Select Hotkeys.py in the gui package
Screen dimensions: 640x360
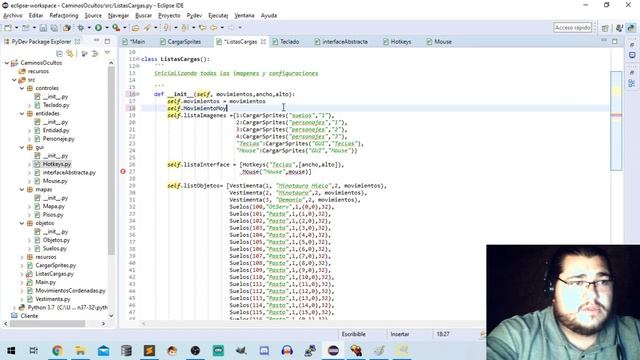tap(57, 164)
